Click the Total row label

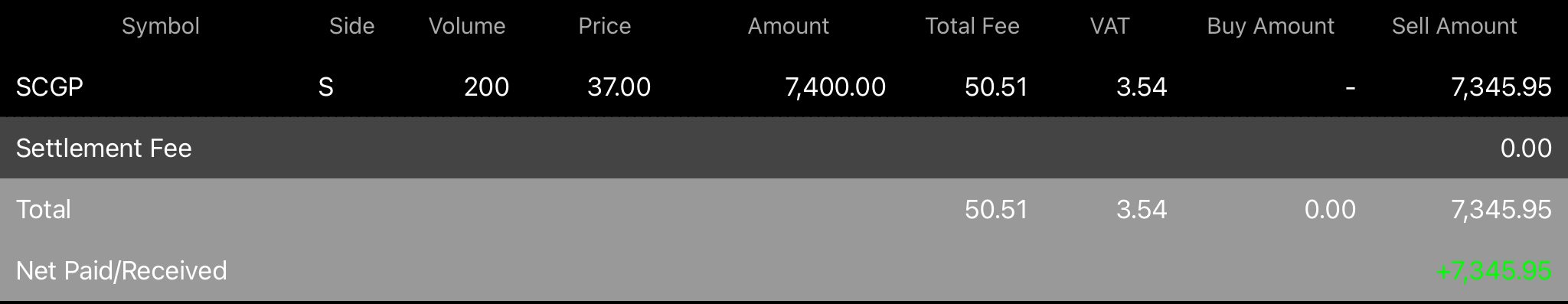pyautogui.click(x=43, y=209)
